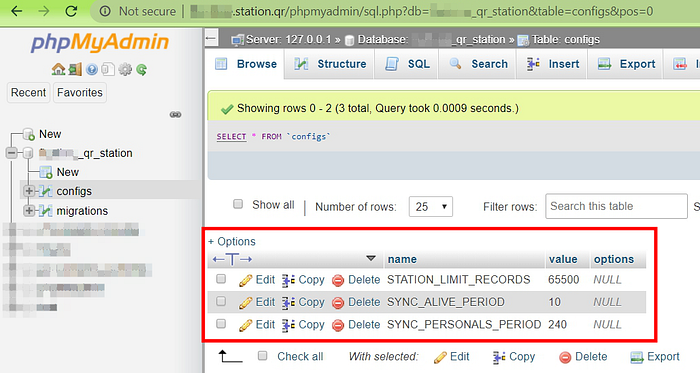Viewport: 700px width, 373px height.
Task: Click the log out door icon
Action: pyautogui.click(x=75, y=69)
